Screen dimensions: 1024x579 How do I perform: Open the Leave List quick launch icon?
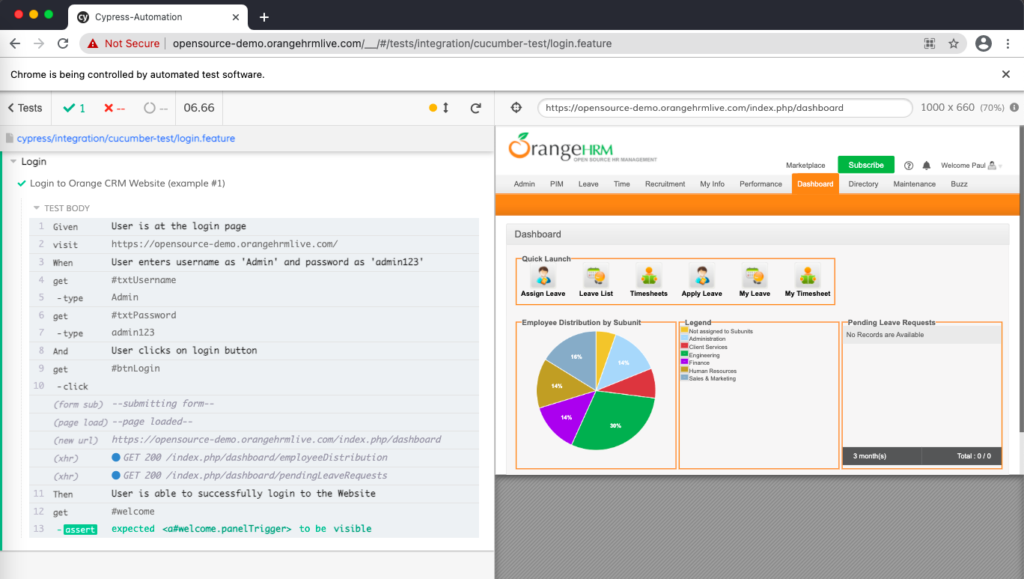tap(596, 277)
